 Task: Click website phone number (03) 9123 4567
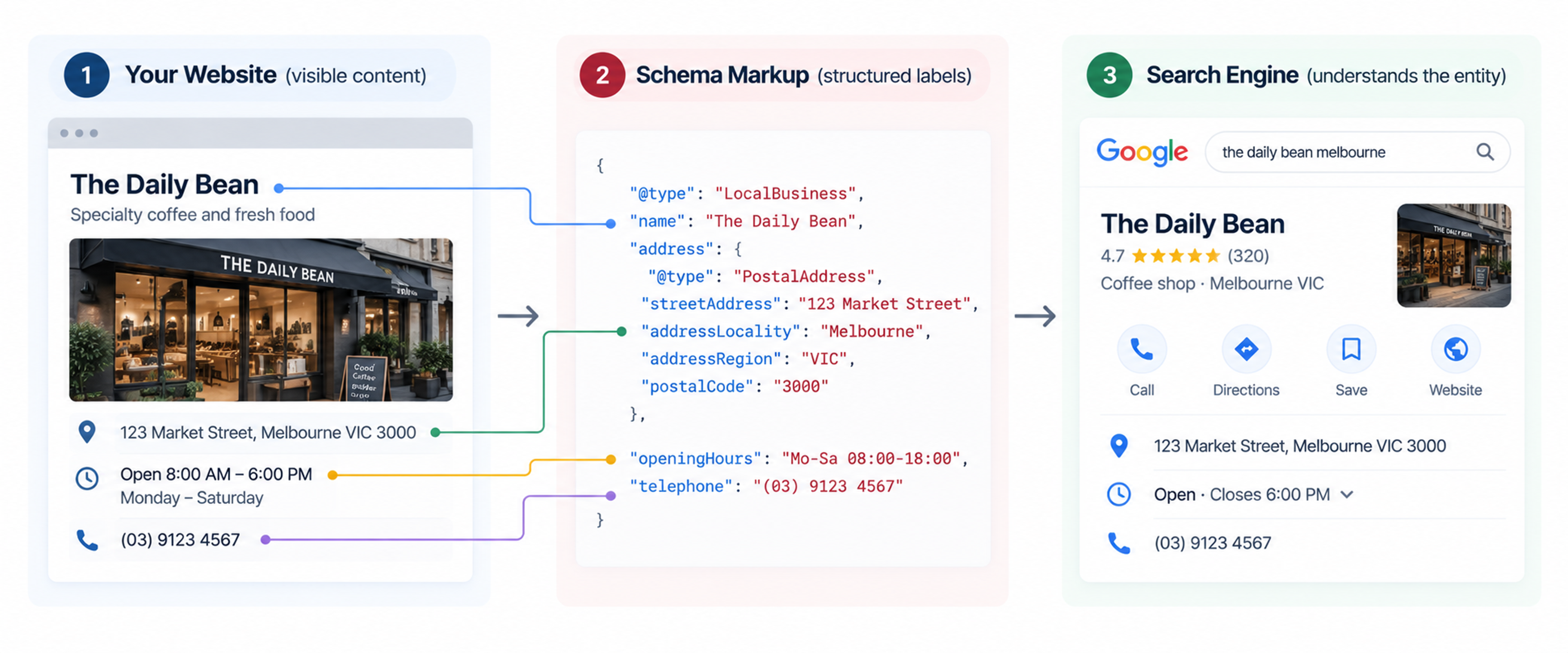coord(180,540)
